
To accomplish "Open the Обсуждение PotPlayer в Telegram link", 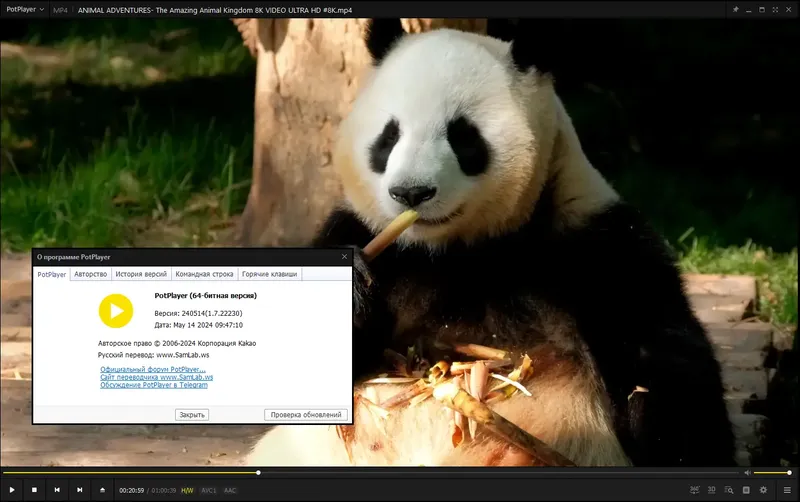I will coord(154,385).
